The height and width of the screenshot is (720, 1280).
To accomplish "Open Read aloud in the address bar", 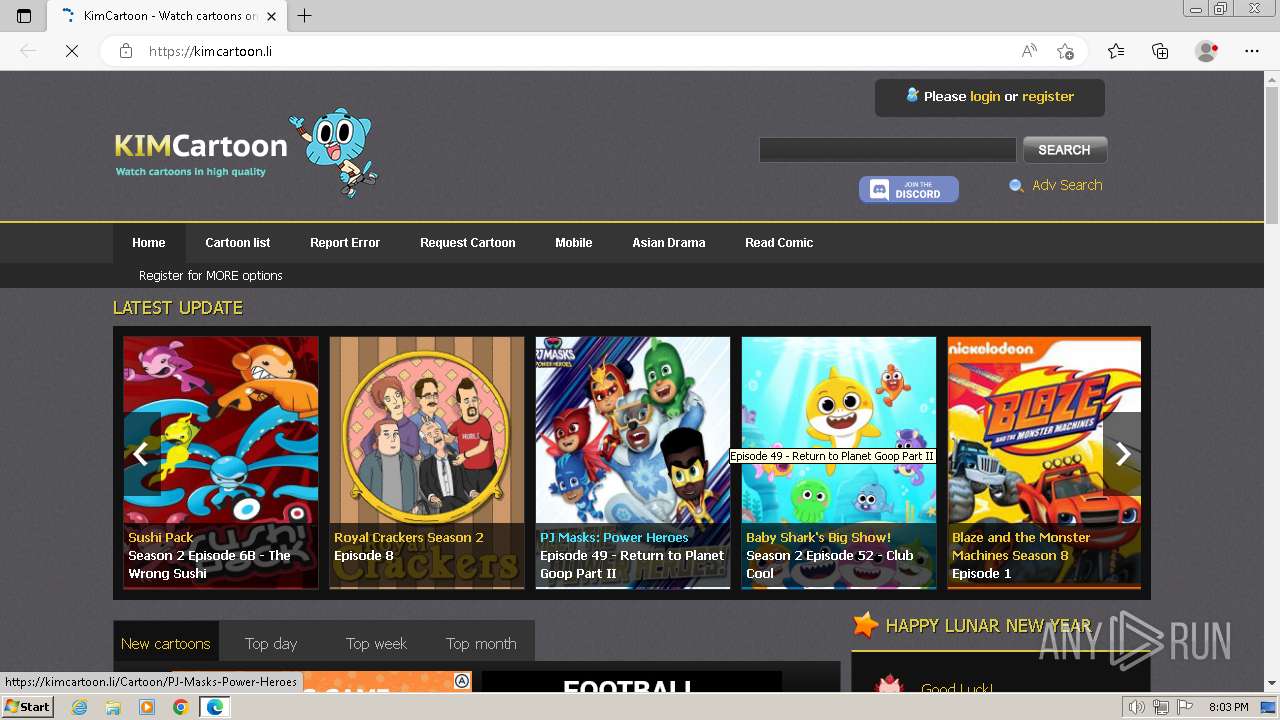I will (x=1029, y=51).
